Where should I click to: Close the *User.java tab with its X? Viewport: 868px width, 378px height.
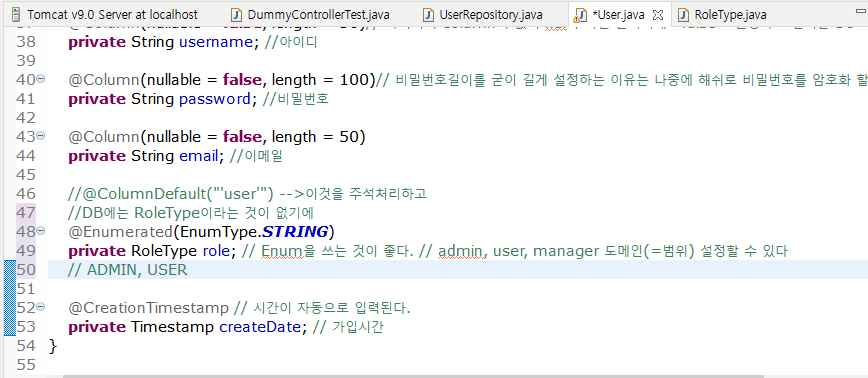pos(659,14)
